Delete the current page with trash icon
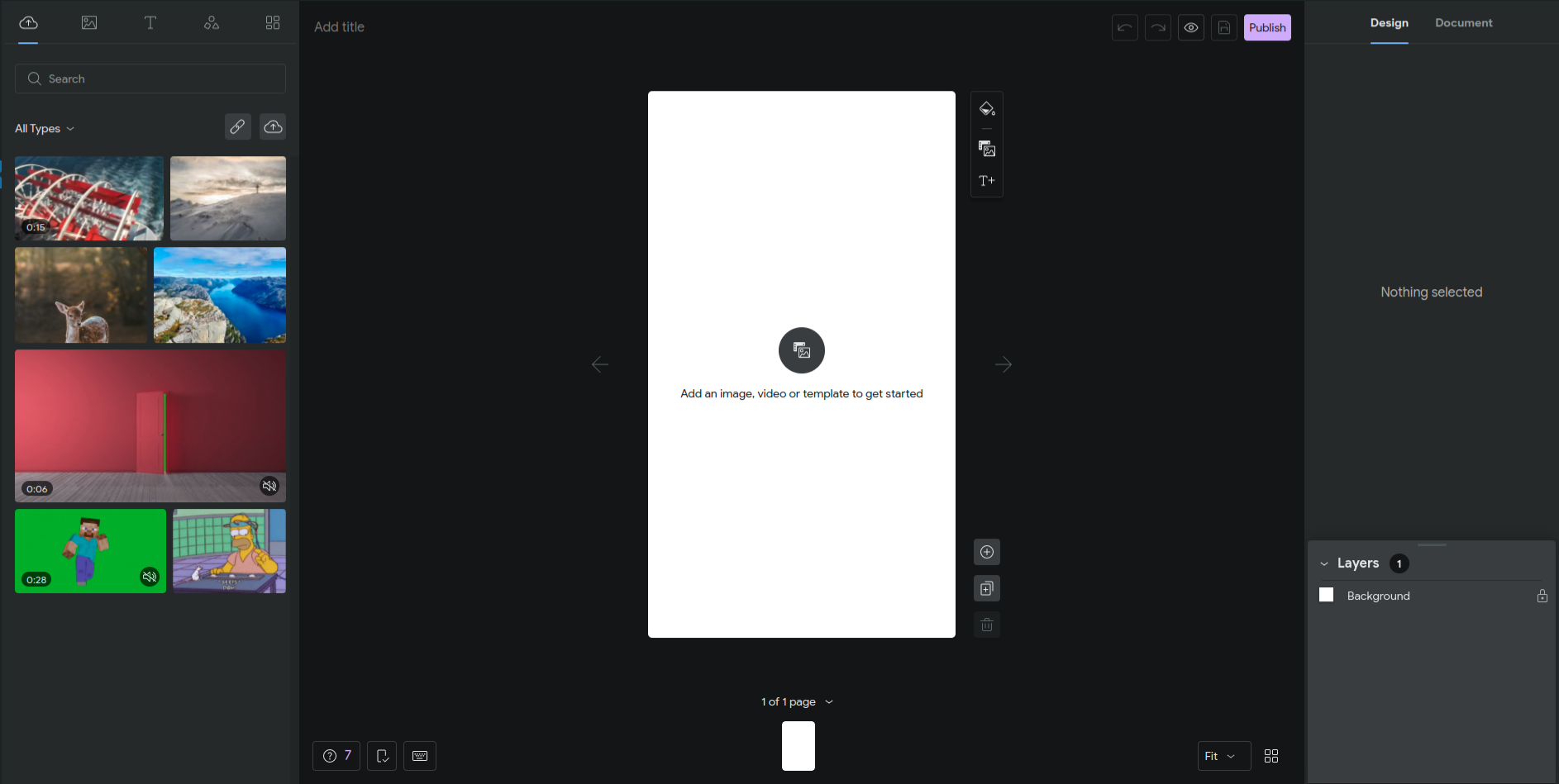This screenshot has width=1559, height=784. tap(986, 625)
